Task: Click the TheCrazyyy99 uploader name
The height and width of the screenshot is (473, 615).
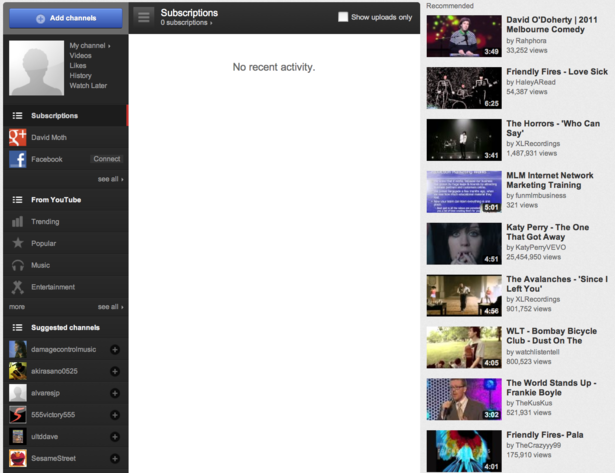Action: 538,445
